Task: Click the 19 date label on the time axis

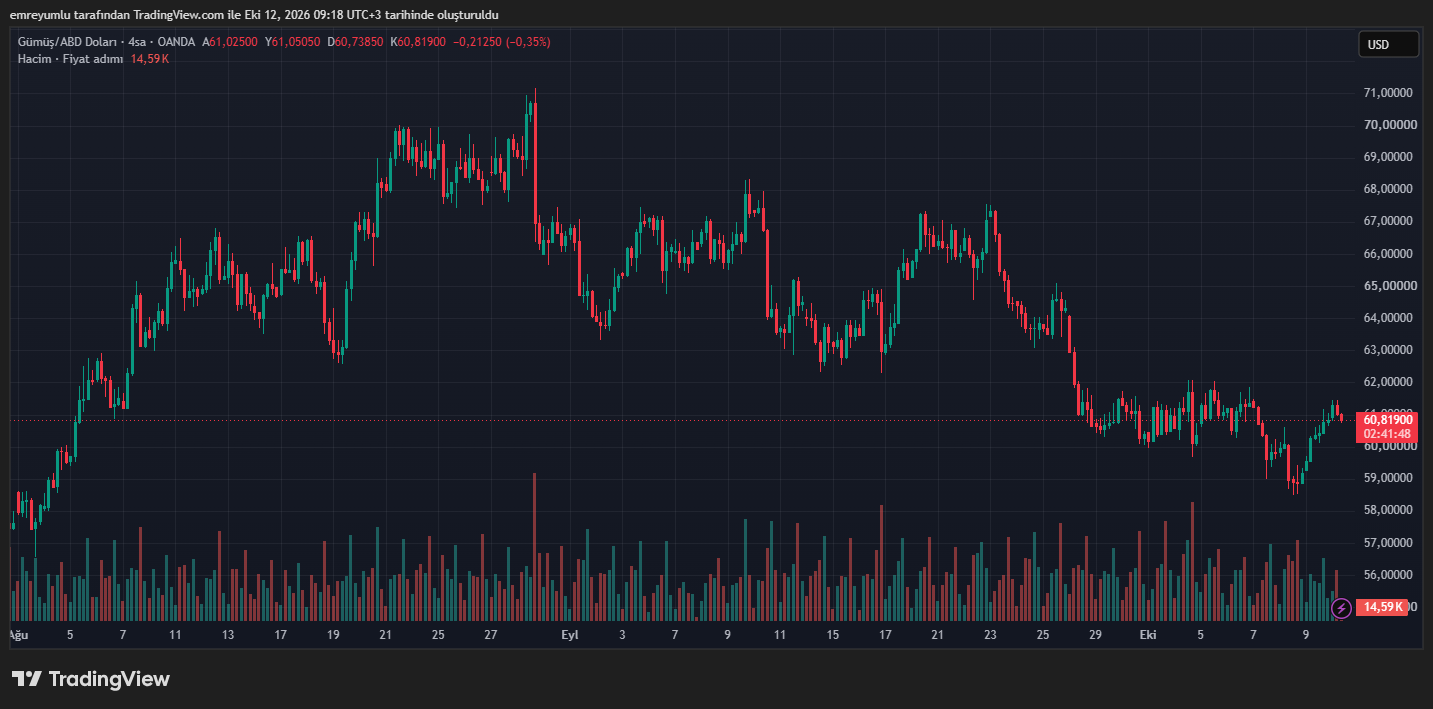Action: pyautogui.click(x=333, y=635)
